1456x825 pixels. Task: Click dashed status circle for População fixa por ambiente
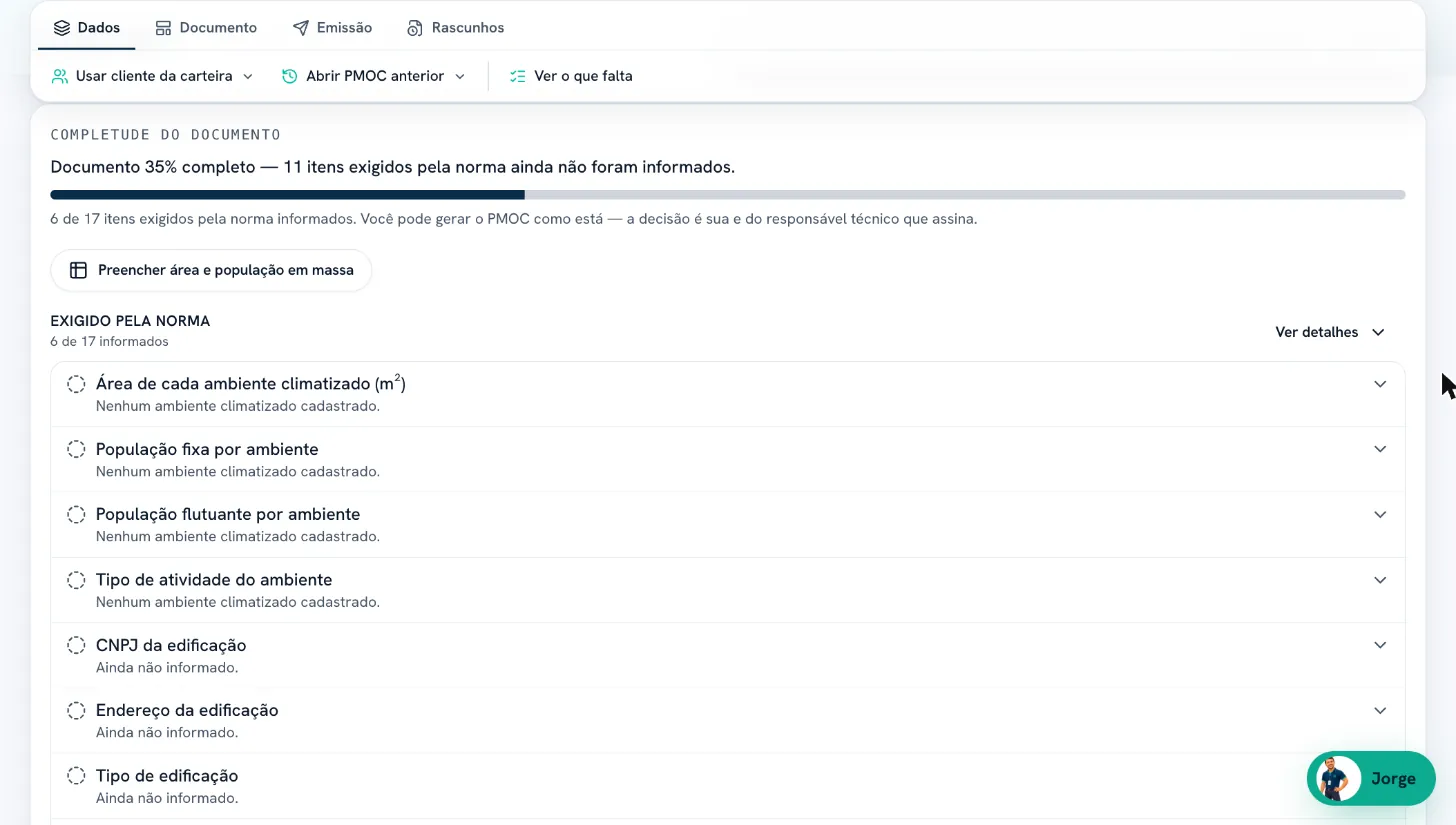(76, 449)
